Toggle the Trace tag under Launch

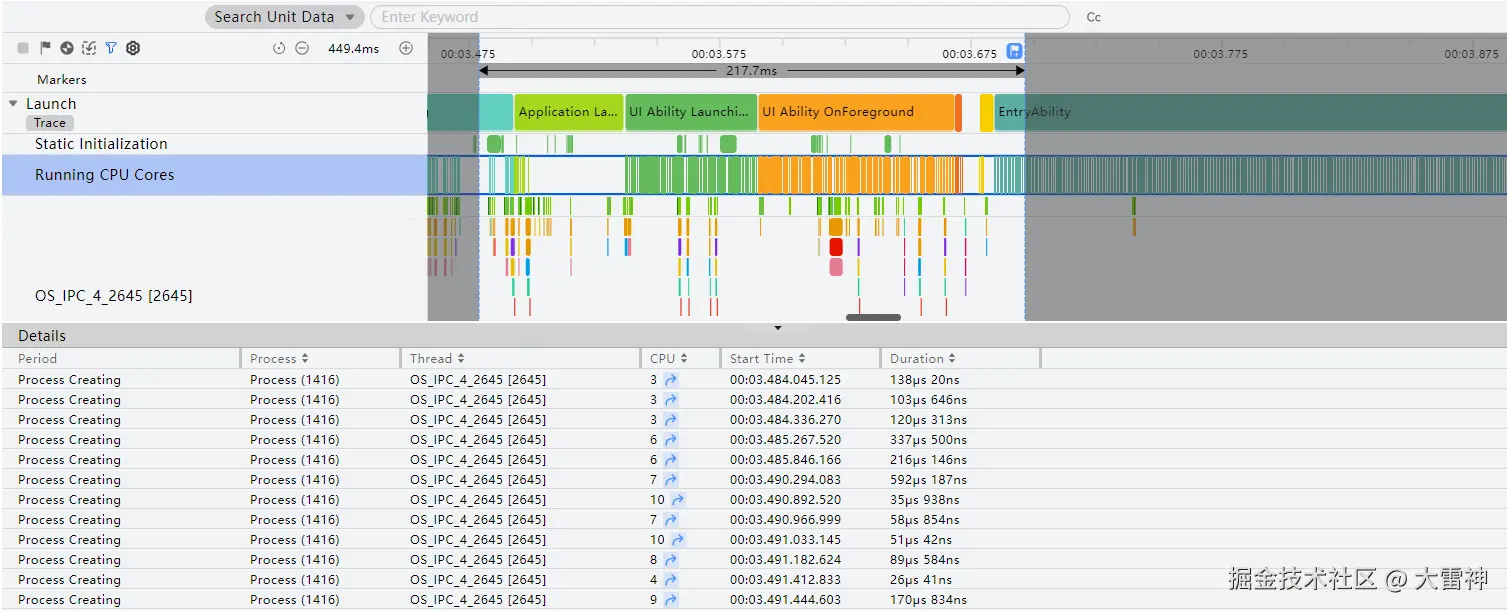pyautogui.click(x=50, y=123)
